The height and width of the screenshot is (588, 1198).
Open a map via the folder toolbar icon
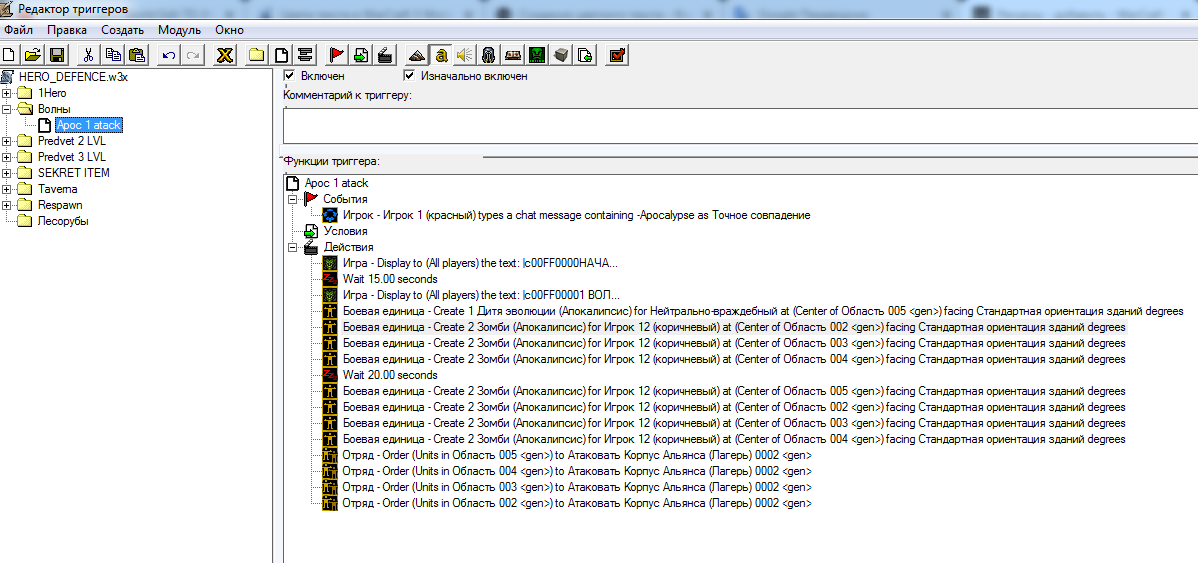(31, 54)
